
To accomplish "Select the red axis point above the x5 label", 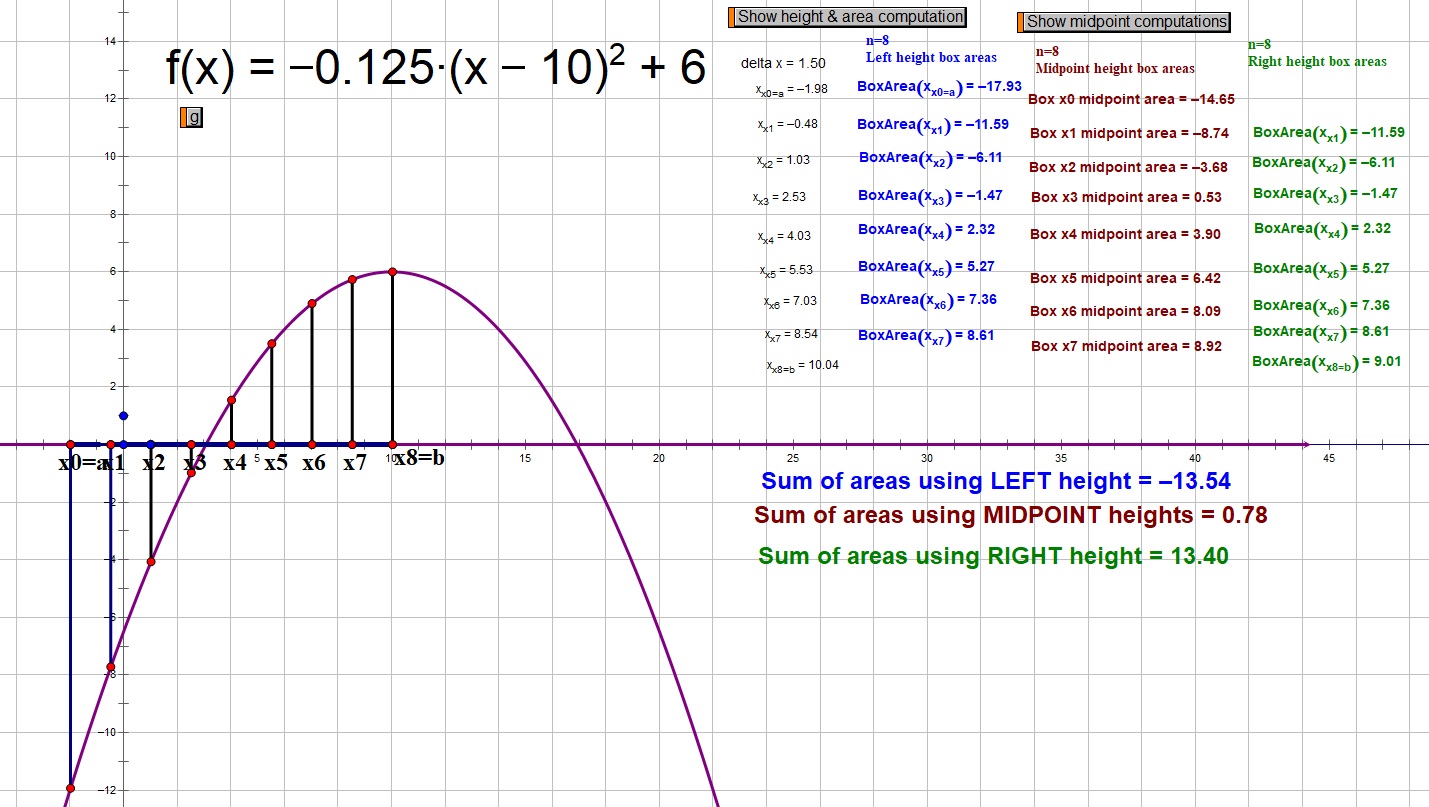I will 272,444.
